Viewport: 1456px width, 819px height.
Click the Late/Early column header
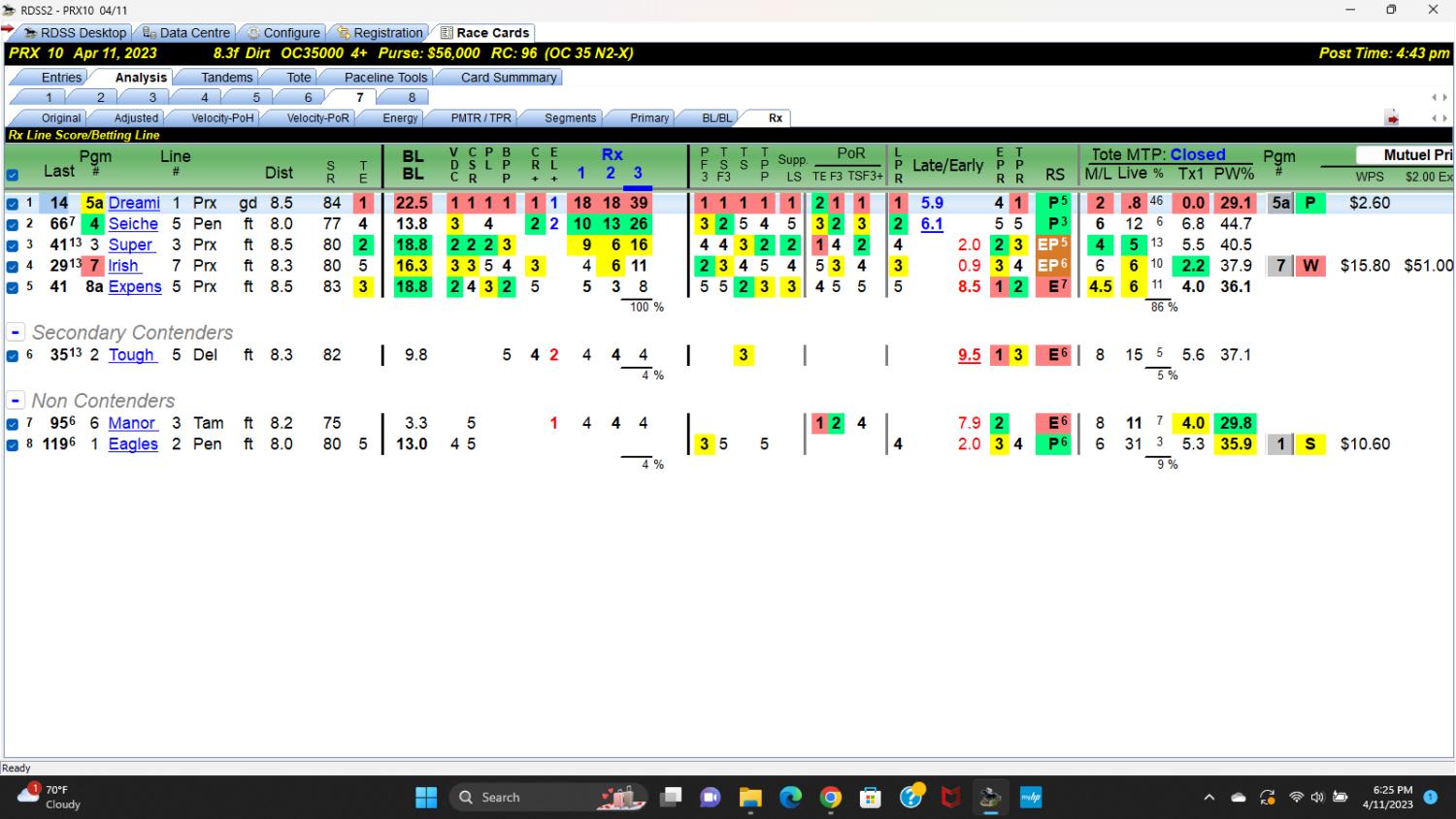(x=947, y=165)
